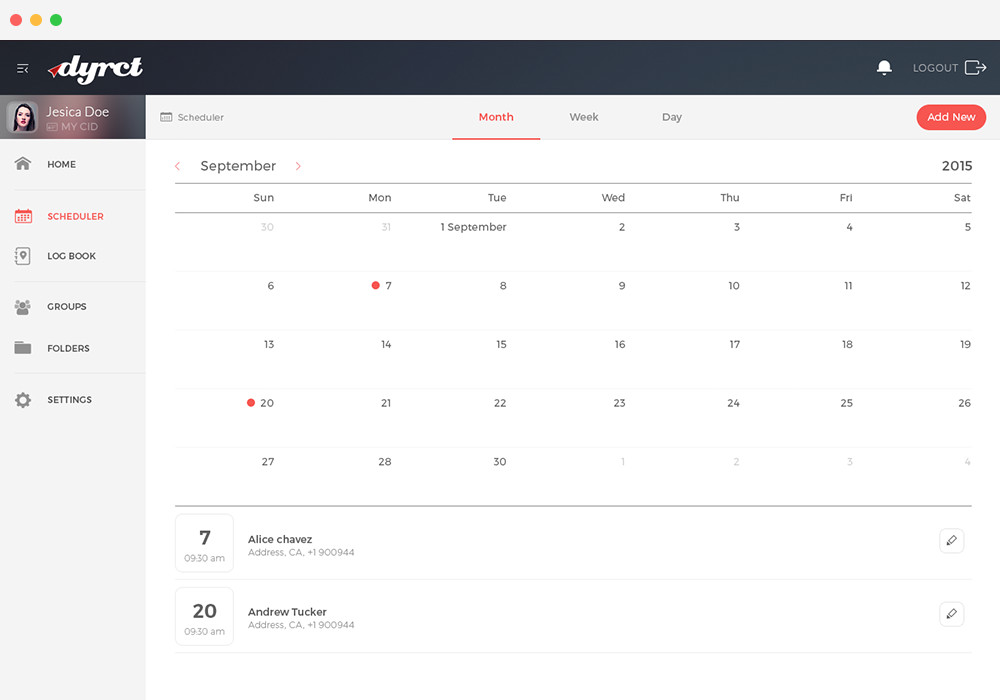Viewport: 1000px width, 700px height.
Task: Open SETTINGS in the sidebar
Action: pyautogui.click(x=70, y=400)
